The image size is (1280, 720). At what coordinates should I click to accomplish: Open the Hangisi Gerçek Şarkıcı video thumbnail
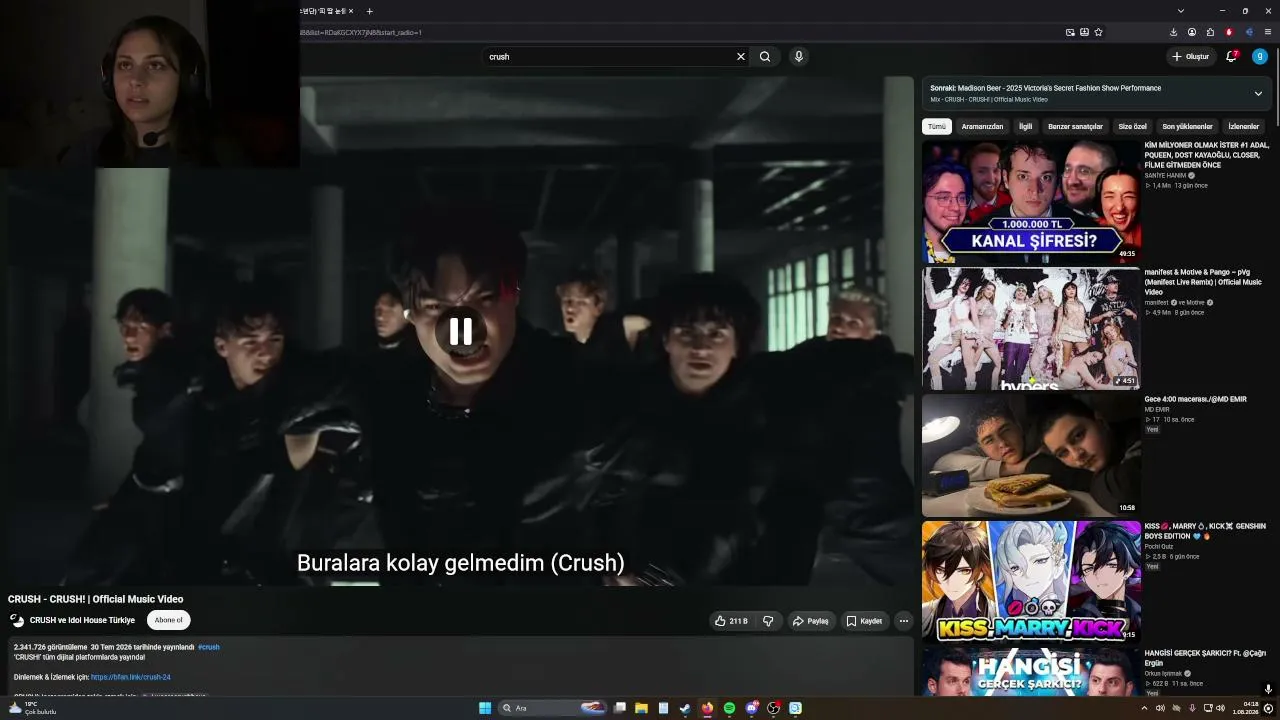tap(1031, 672)
